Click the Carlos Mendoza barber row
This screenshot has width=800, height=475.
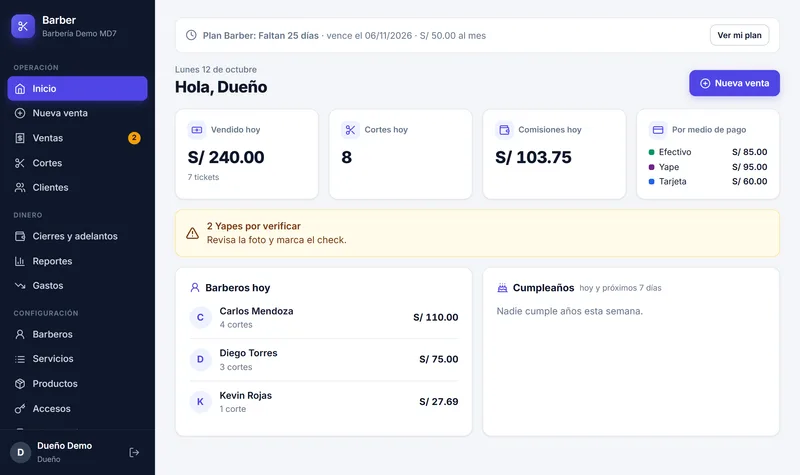coord(324,317)
